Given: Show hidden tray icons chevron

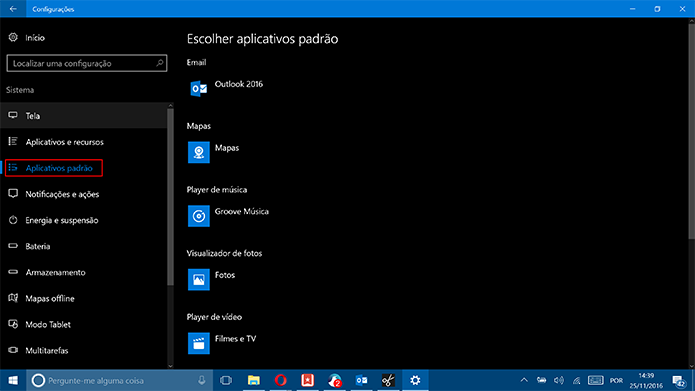Looking at the screenshot, I should tap(524, 380).
